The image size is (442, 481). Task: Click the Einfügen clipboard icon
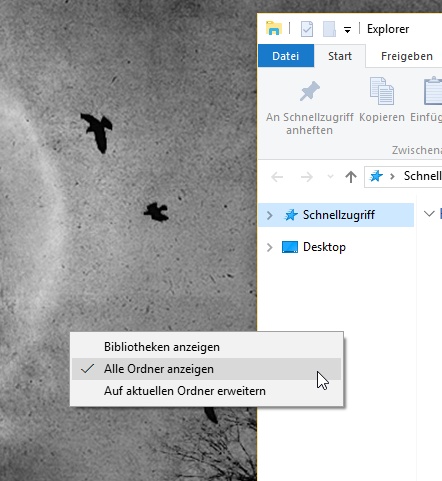pyautogui.click(x=433, y=91)
